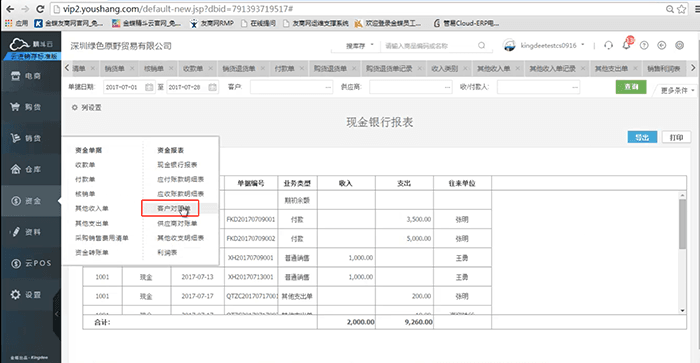700x363 pixels.
Task: Switch to the 销货退货单 tab
Action: (x=239, y=68)
